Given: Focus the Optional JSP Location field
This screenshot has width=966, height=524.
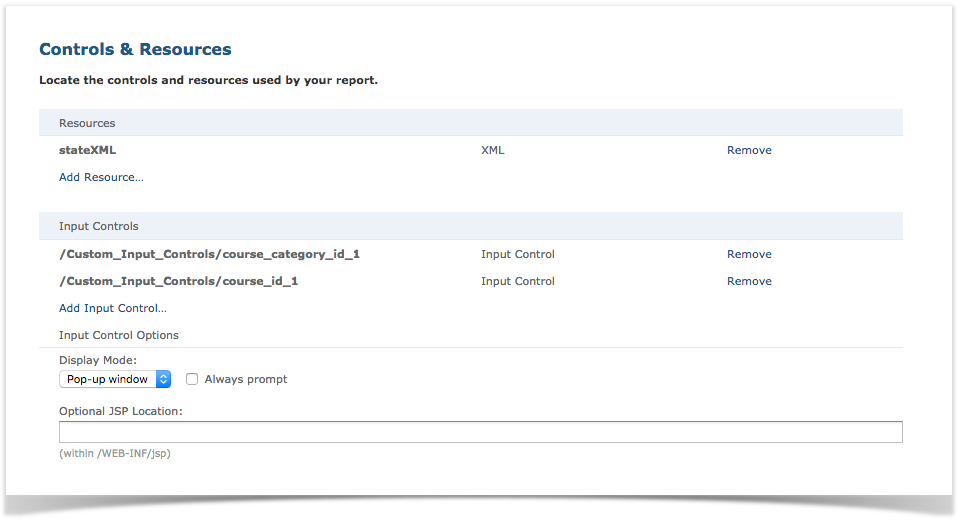Looking at the screenshot, I should point(481,432).
